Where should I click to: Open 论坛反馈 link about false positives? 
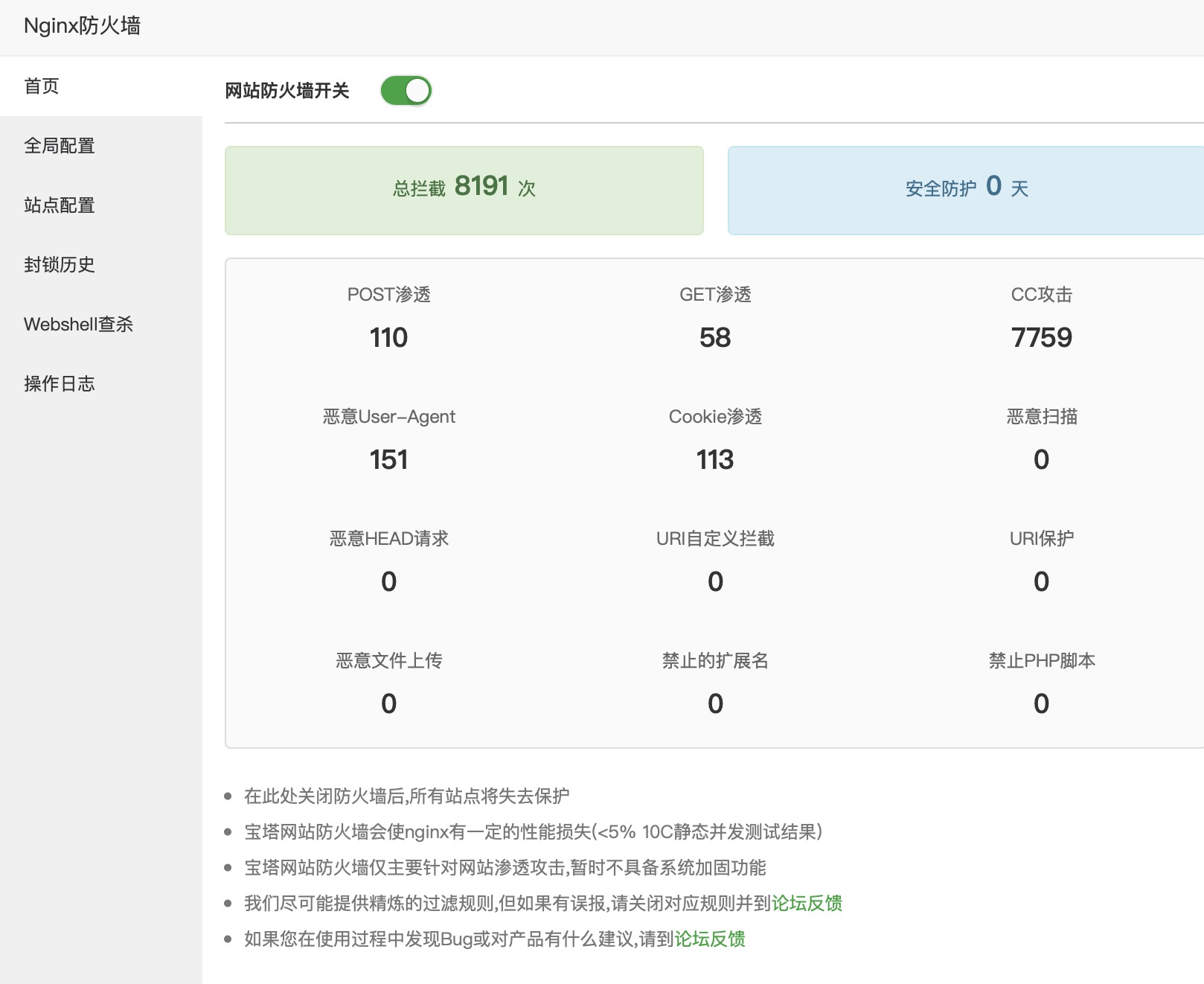[x=807, y=904]
